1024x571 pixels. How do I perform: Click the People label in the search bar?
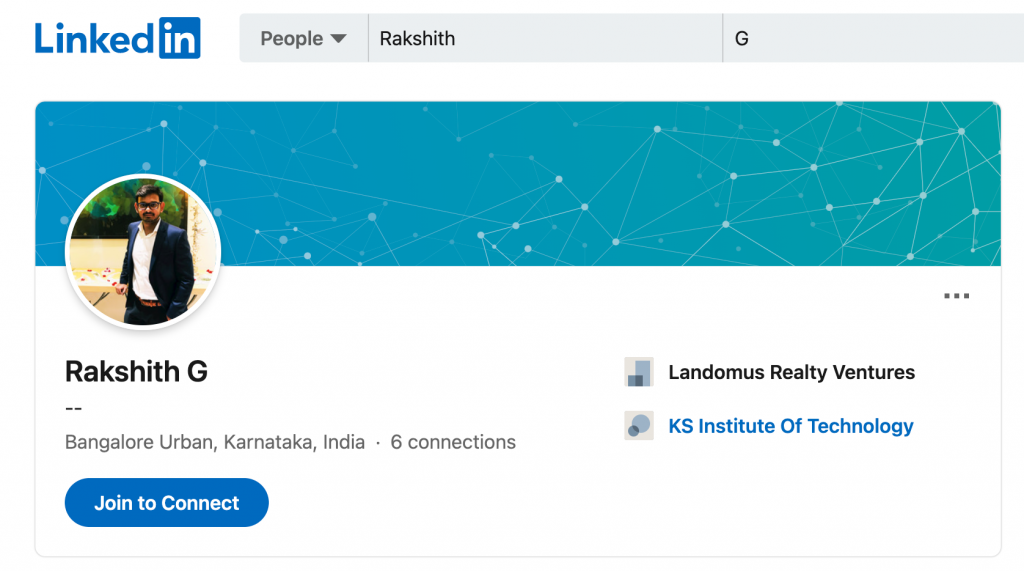click(x=291, y=39)
